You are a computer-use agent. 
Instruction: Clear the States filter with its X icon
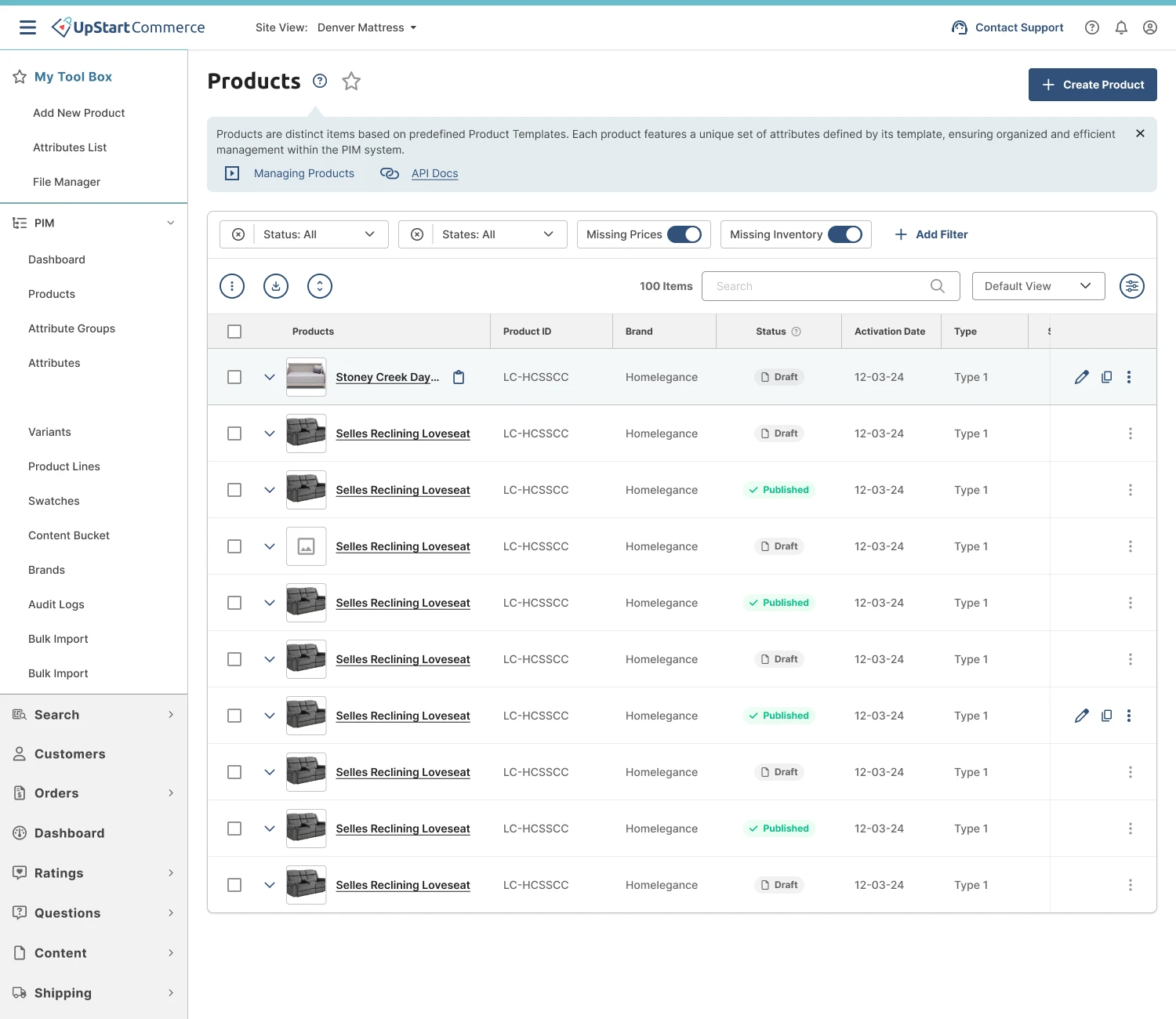[417, 234]
